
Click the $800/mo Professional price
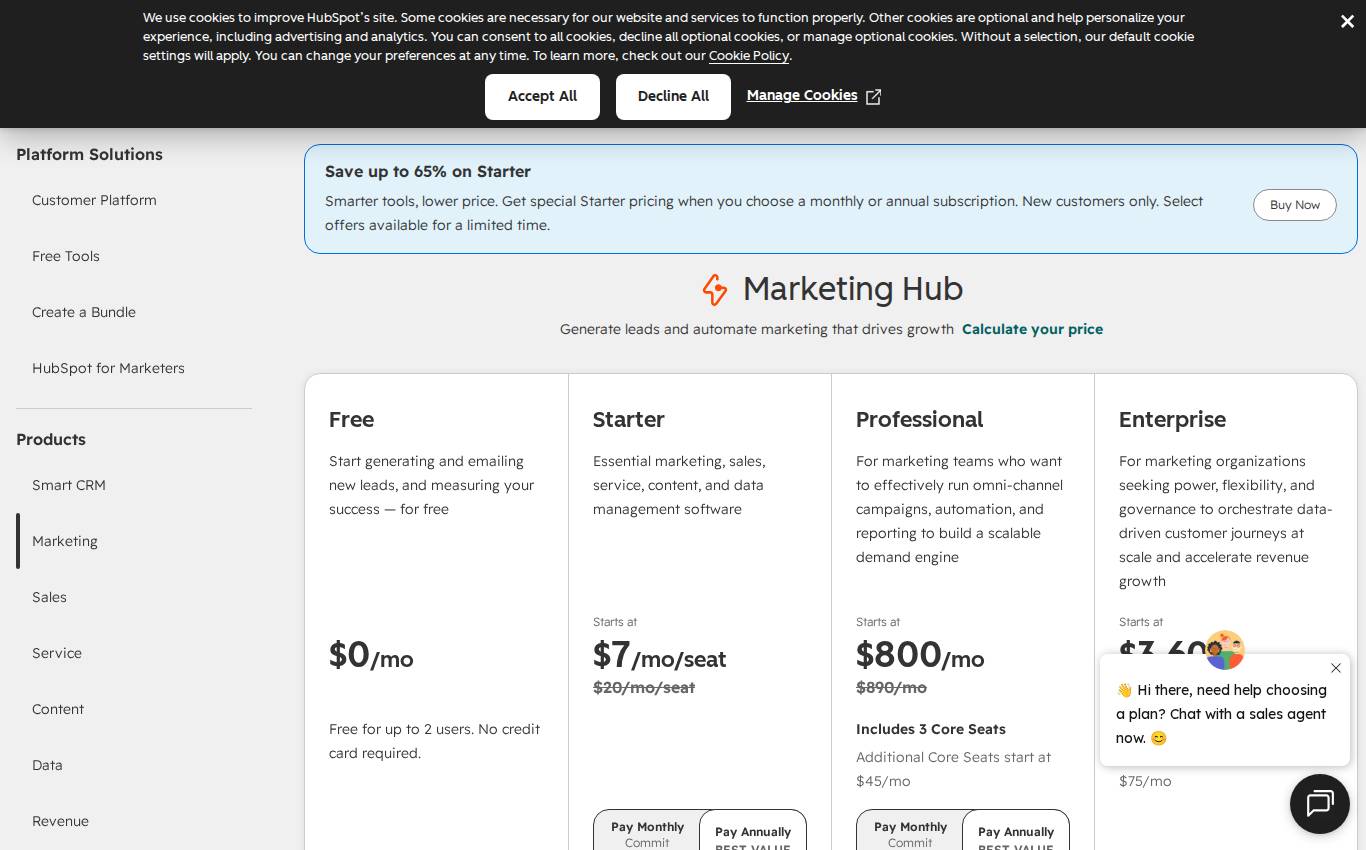tap(920, 656)
